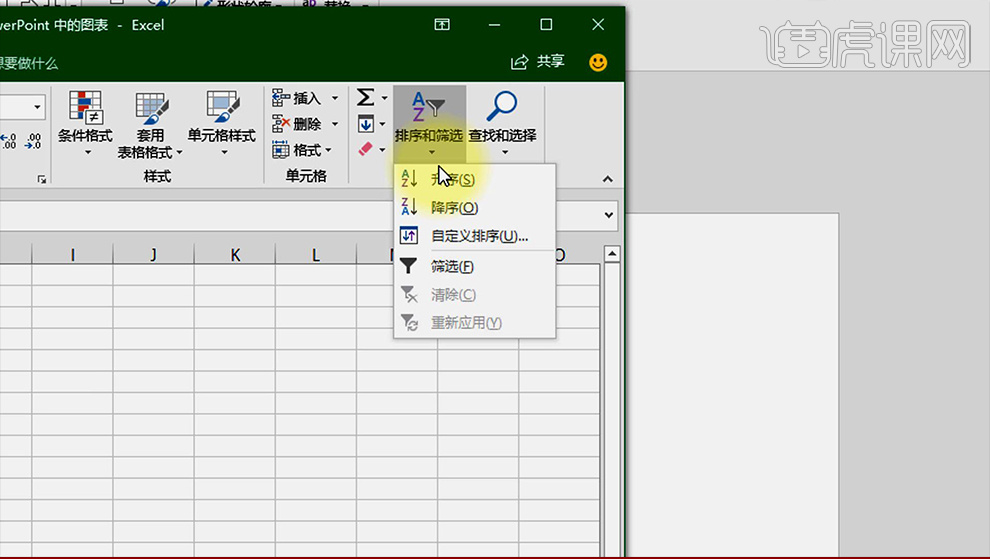
Task: Click the Share (共享) button
Action: tap(538, 62)
